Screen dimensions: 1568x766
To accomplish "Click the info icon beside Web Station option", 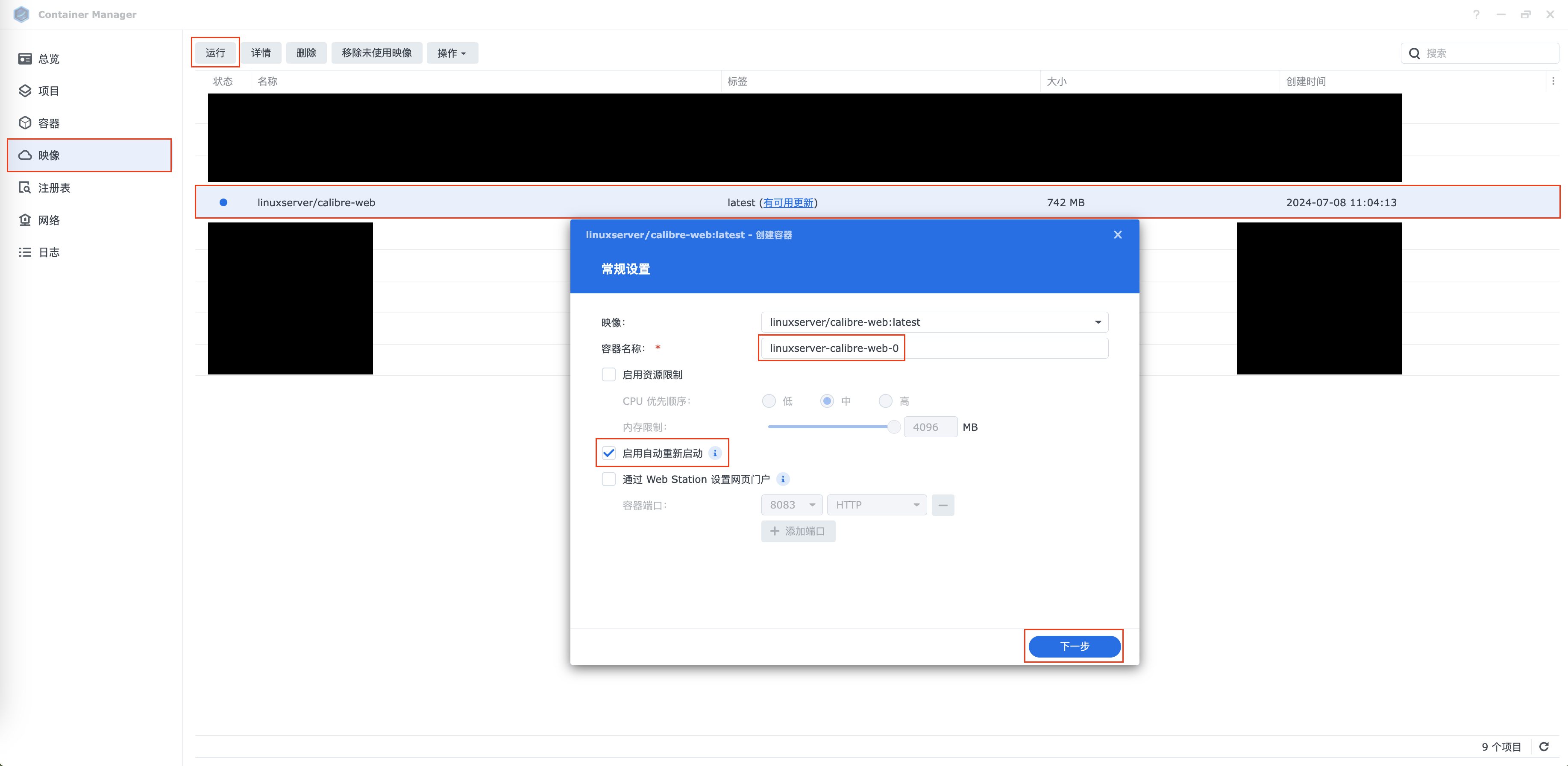I will 783,479.
